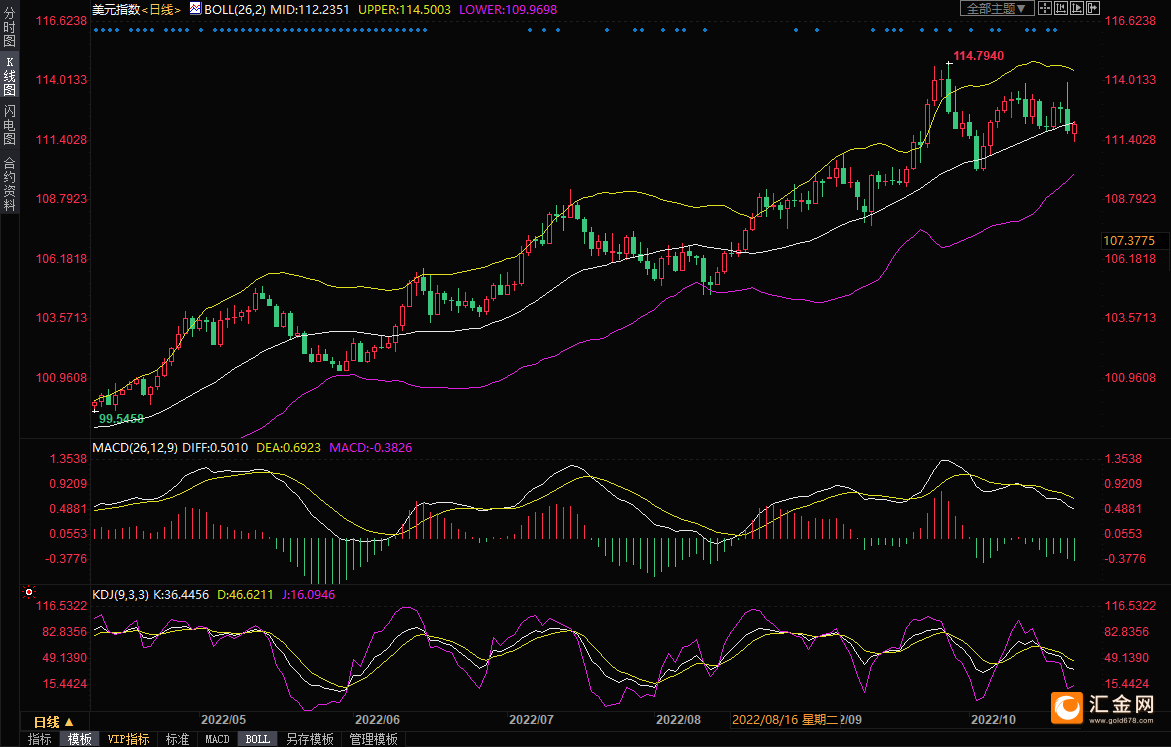Open 合约资料 side tab
Screen dimensions: 1171x747
9,183
